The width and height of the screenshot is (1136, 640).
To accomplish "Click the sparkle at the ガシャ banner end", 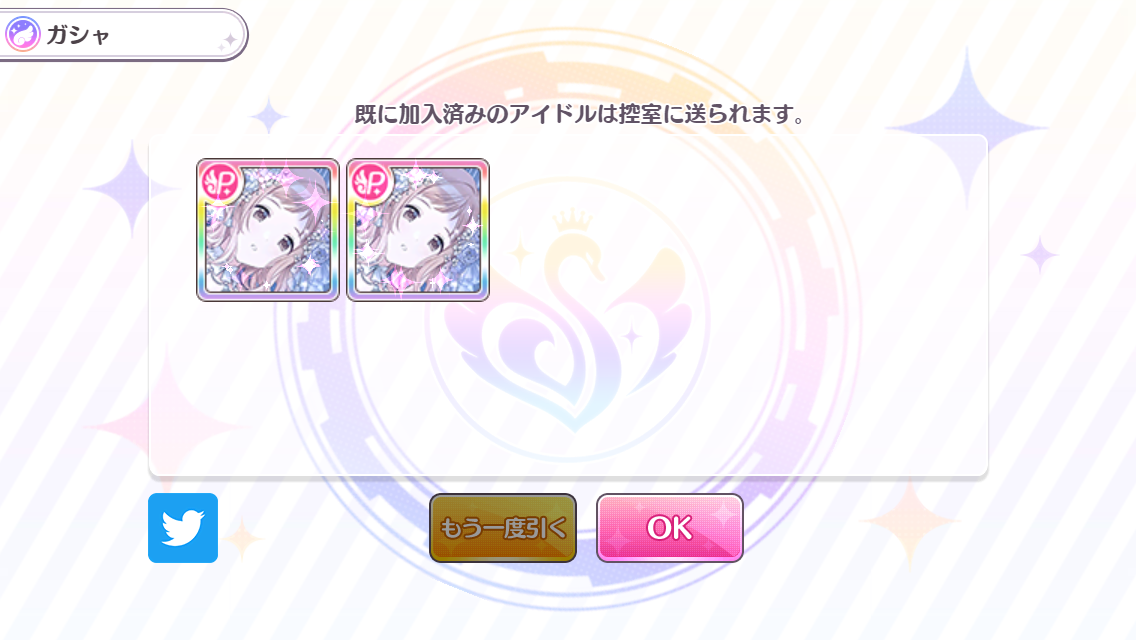I will 227,42.
